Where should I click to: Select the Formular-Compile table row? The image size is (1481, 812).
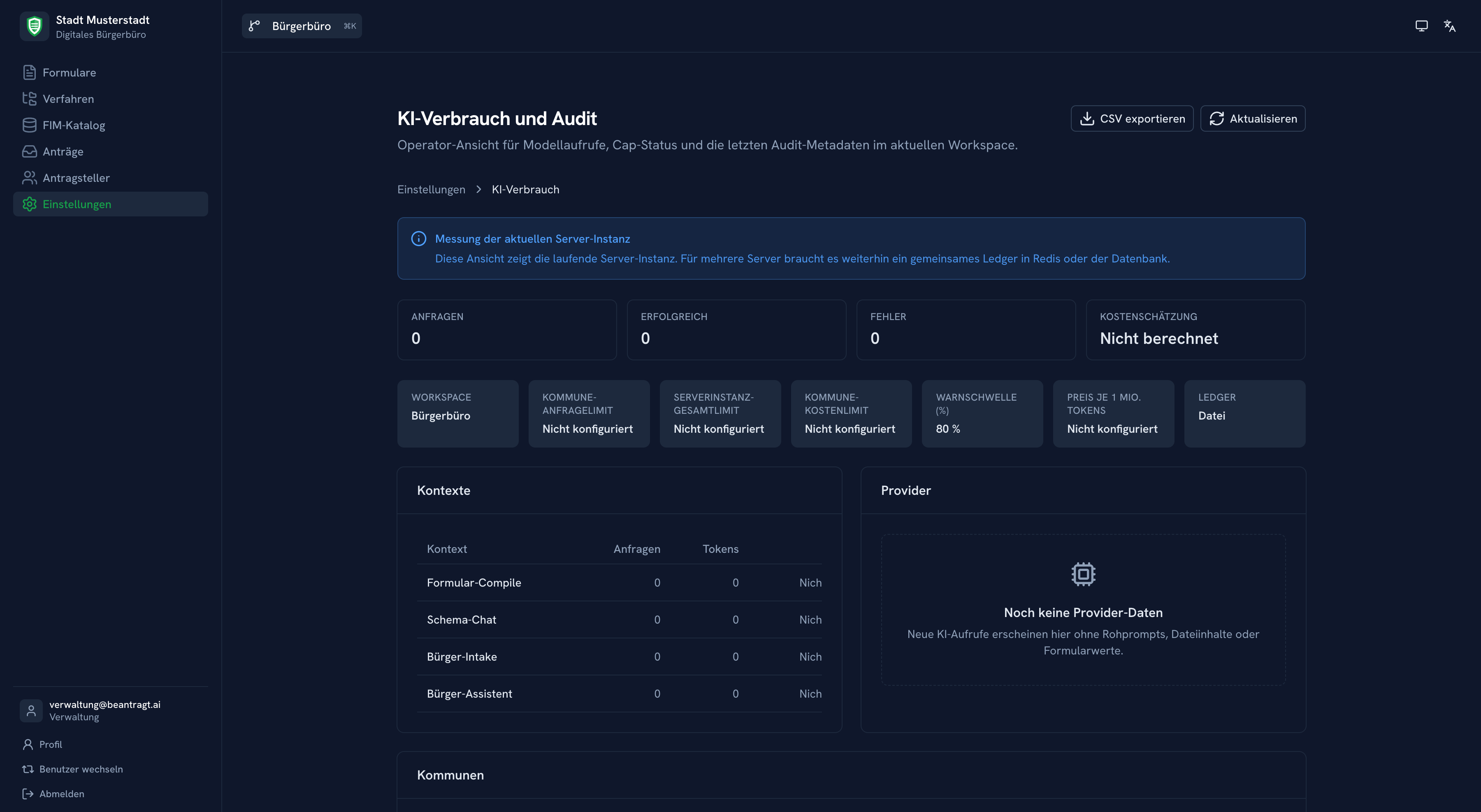(619, 583)
